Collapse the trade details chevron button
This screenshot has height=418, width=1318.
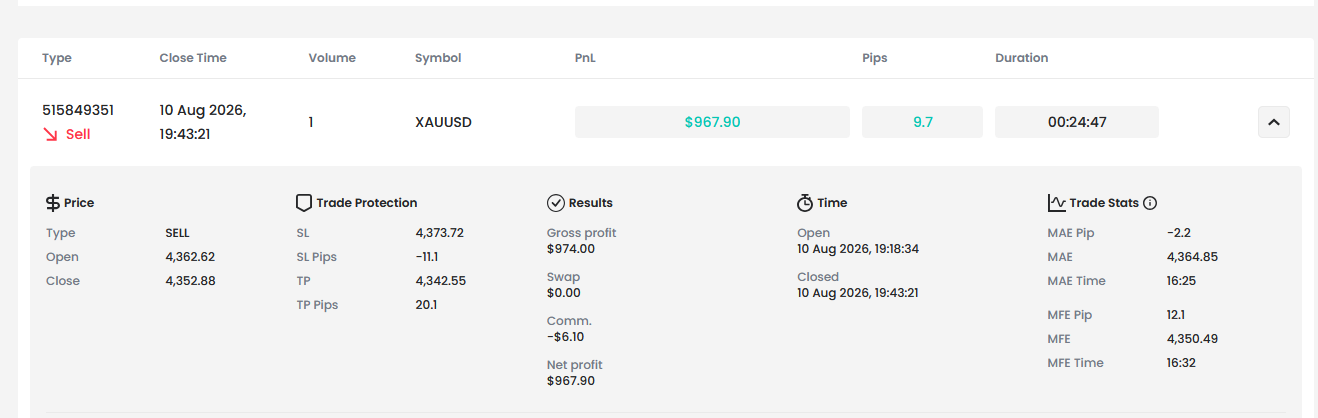point(1274,122)
